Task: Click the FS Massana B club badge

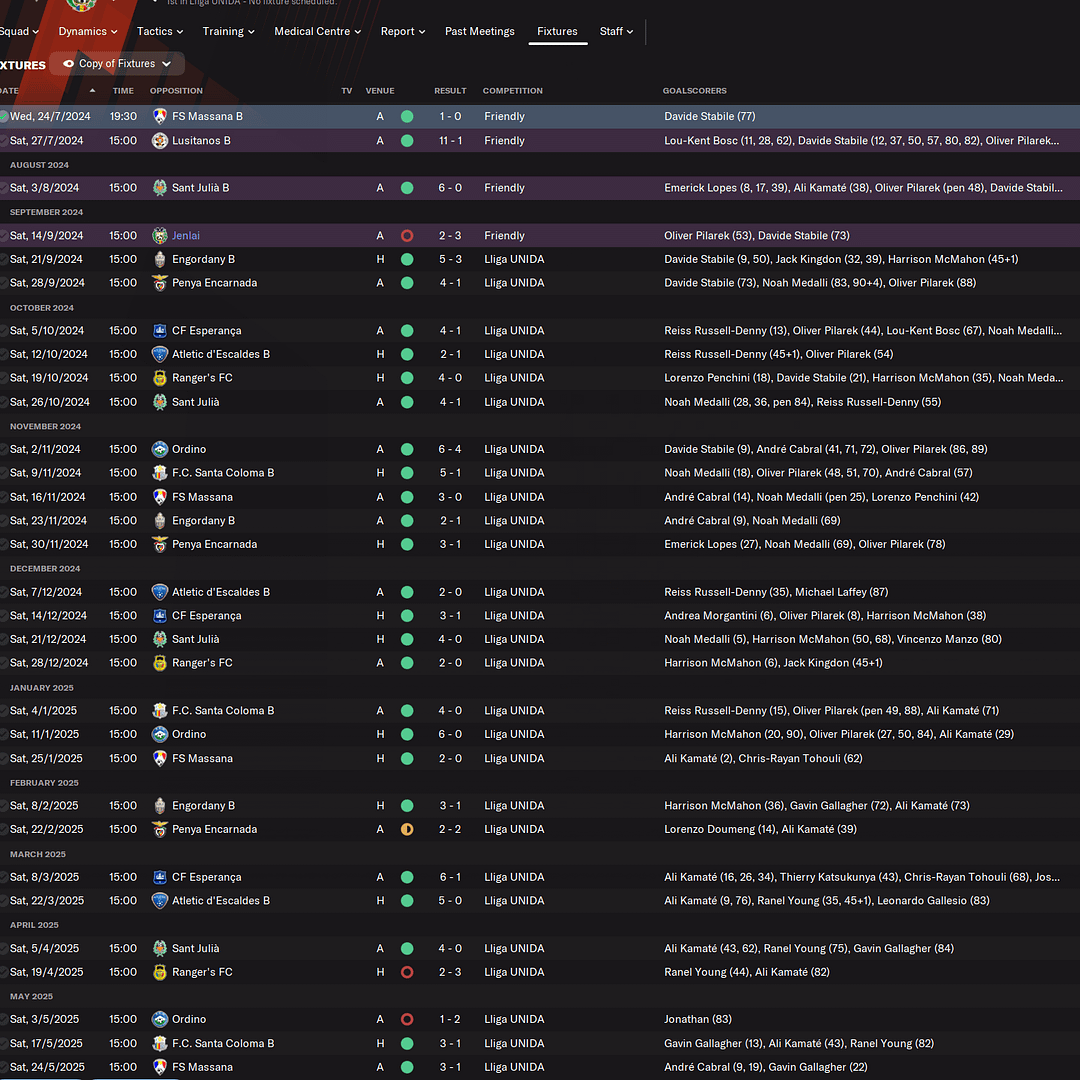Action: 159,116
